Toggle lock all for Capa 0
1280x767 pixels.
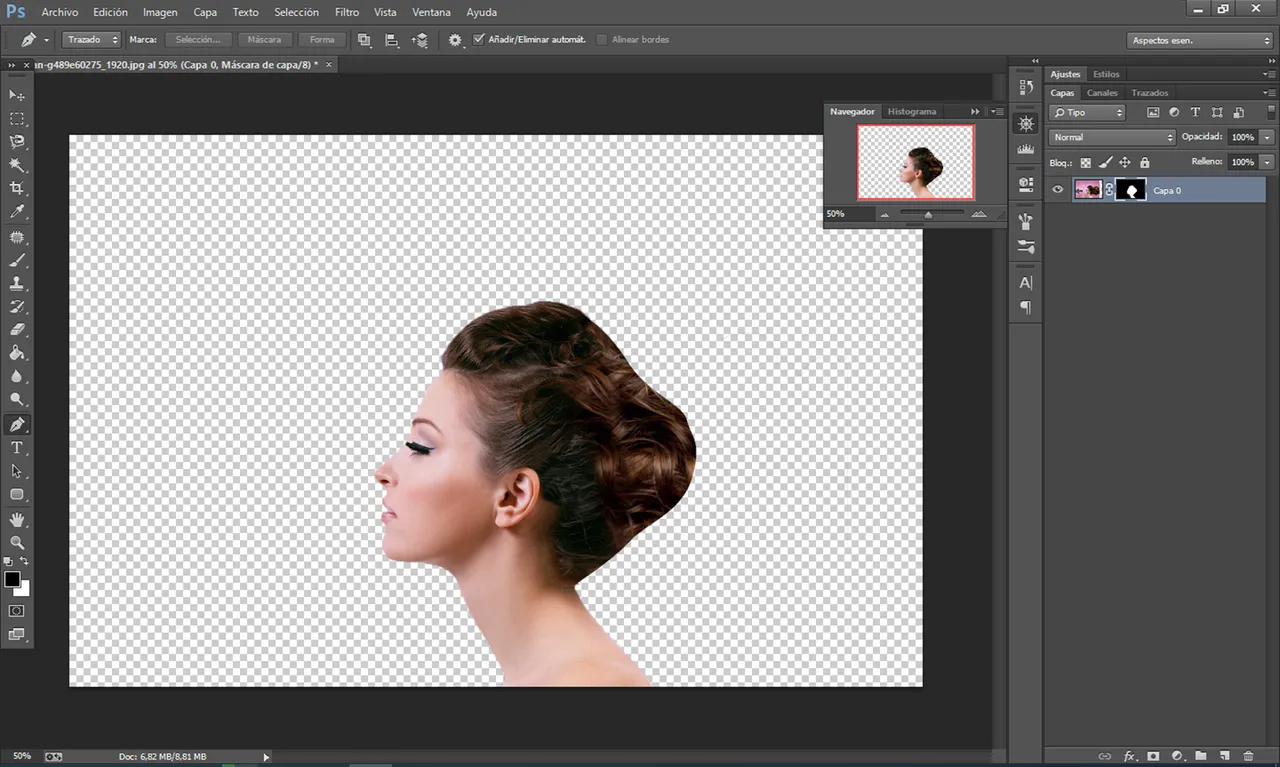tap(1144, 162)
